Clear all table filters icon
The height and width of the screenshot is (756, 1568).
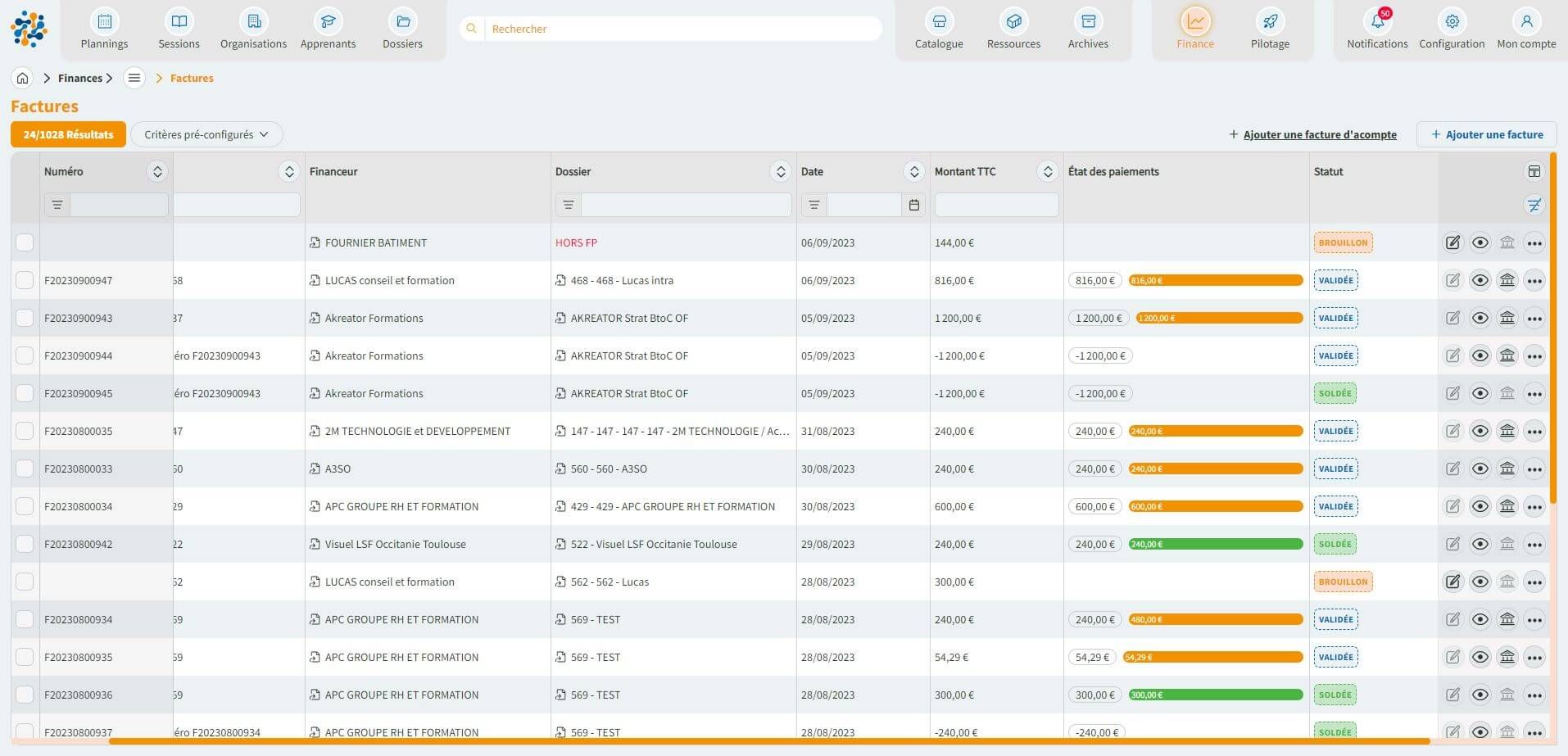point(1534,205)
